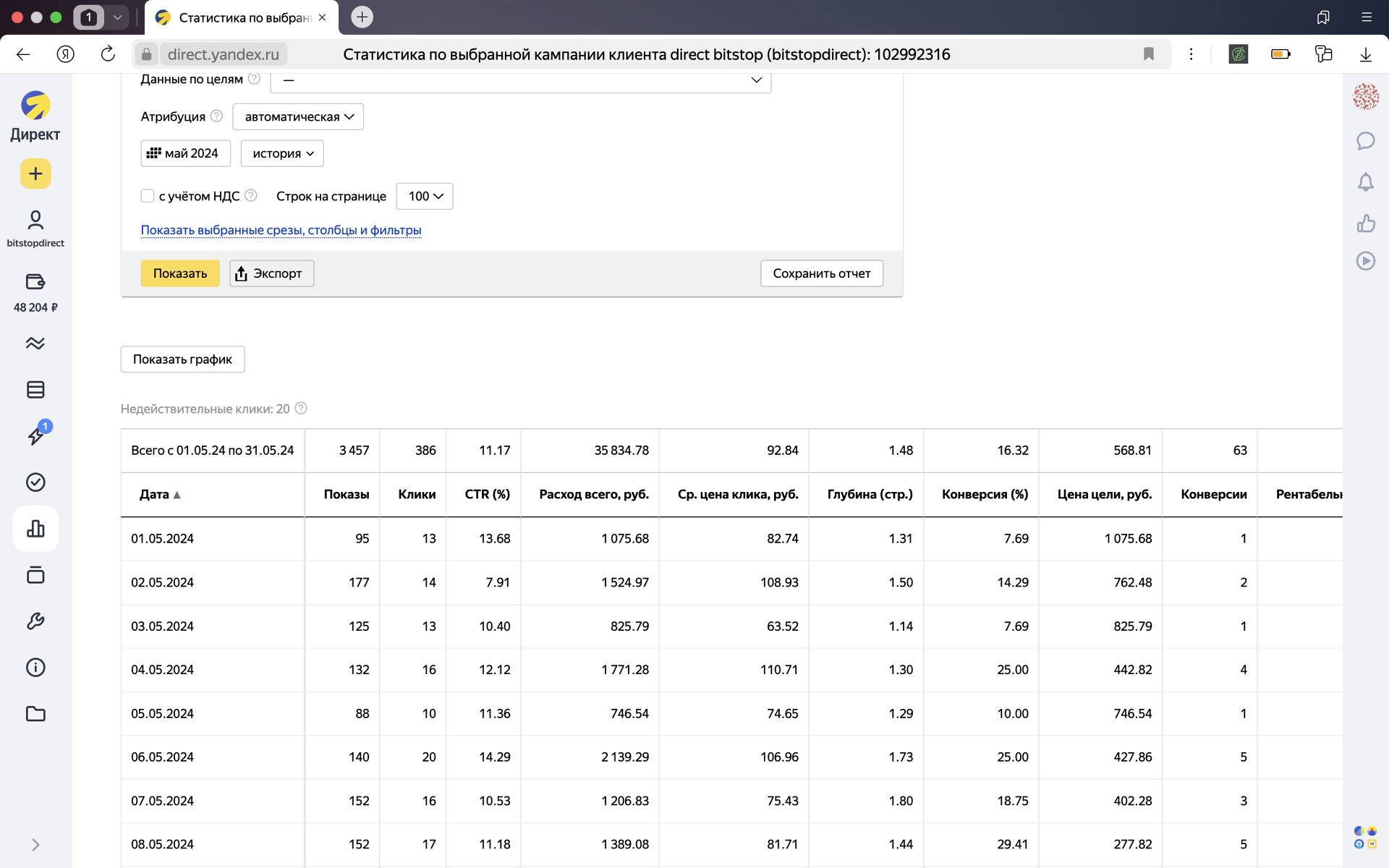Open the wallet balance icon
This screenshot has width=1389, height=868.
[x=35, y=281]
